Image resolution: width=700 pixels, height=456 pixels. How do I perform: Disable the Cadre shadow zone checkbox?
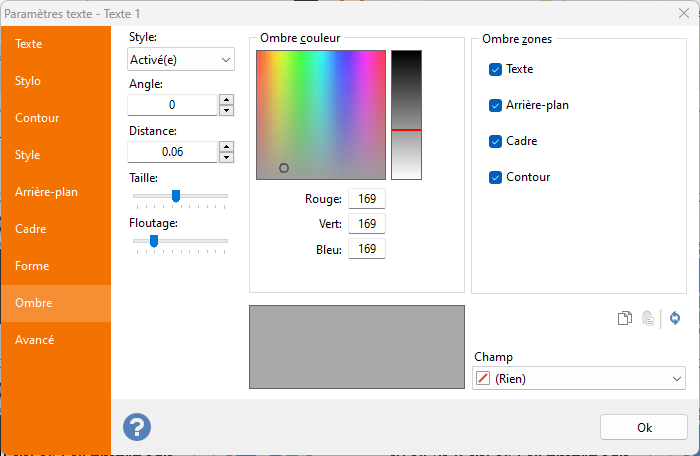point(495,141)
